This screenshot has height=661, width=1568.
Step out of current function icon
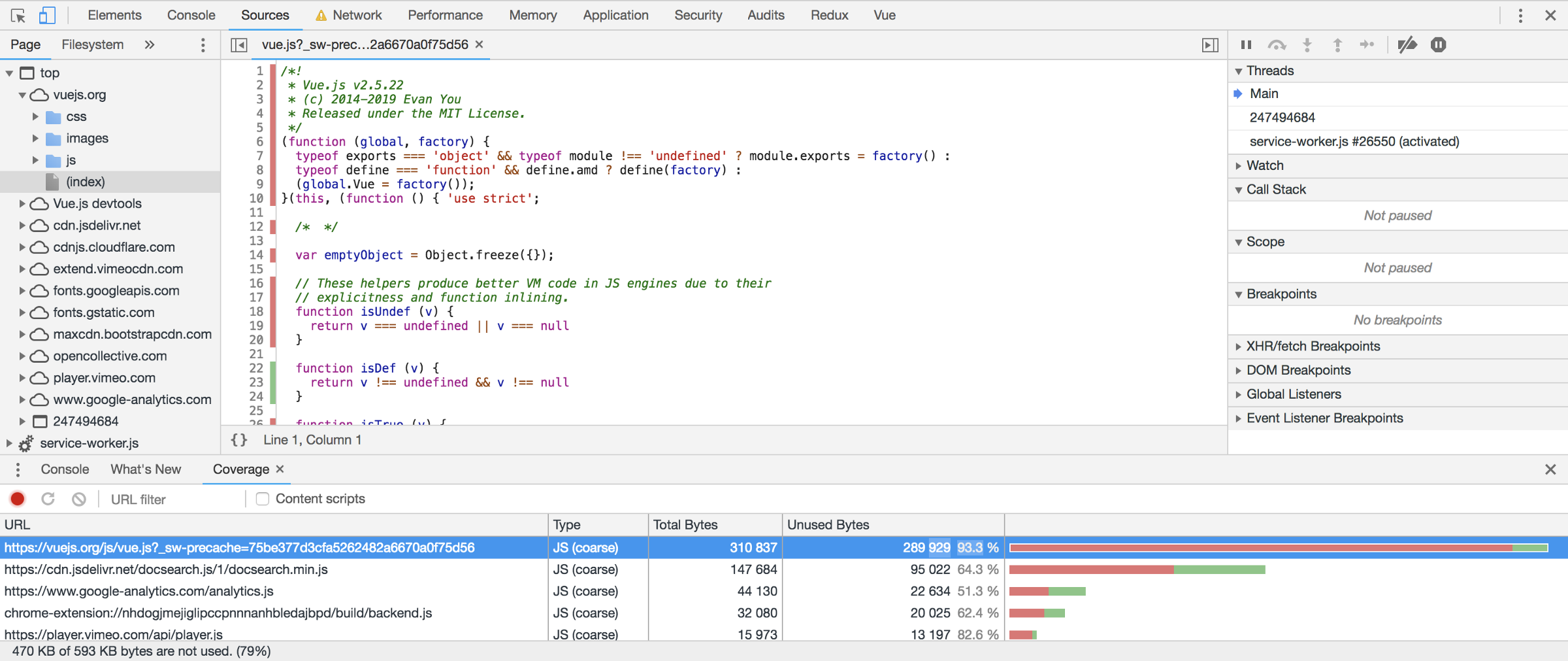click(1337, 44)
